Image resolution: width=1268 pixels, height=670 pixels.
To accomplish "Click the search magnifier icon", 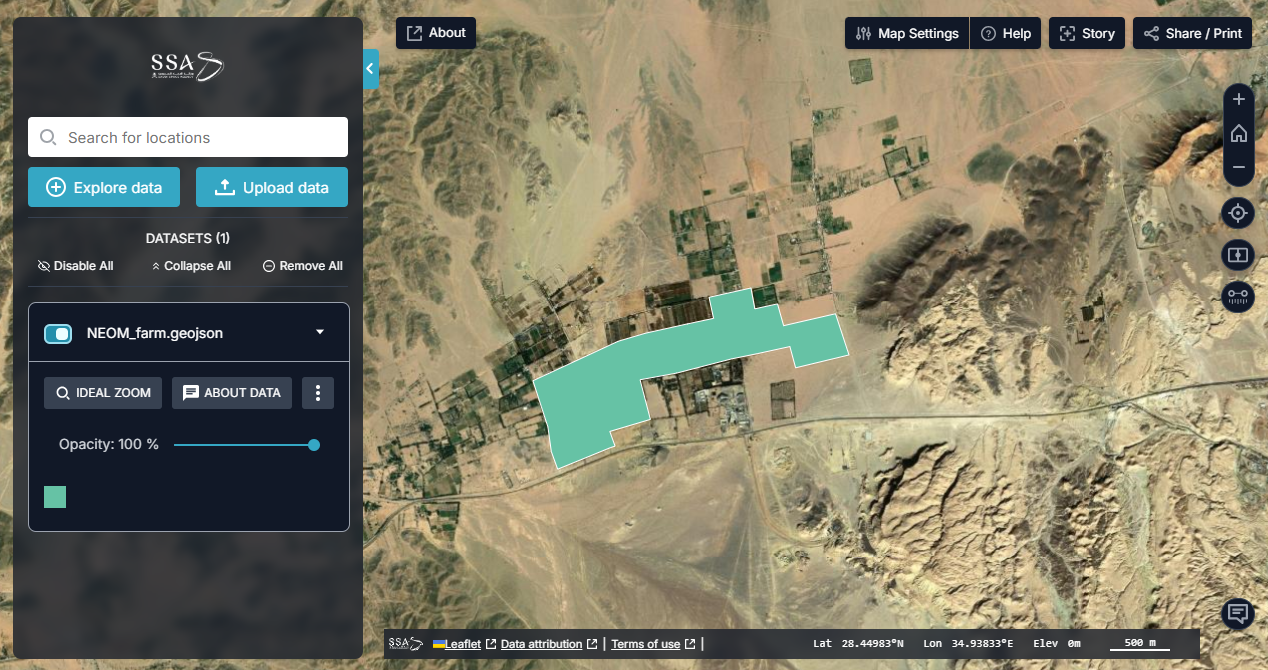I will pos(47,137).
